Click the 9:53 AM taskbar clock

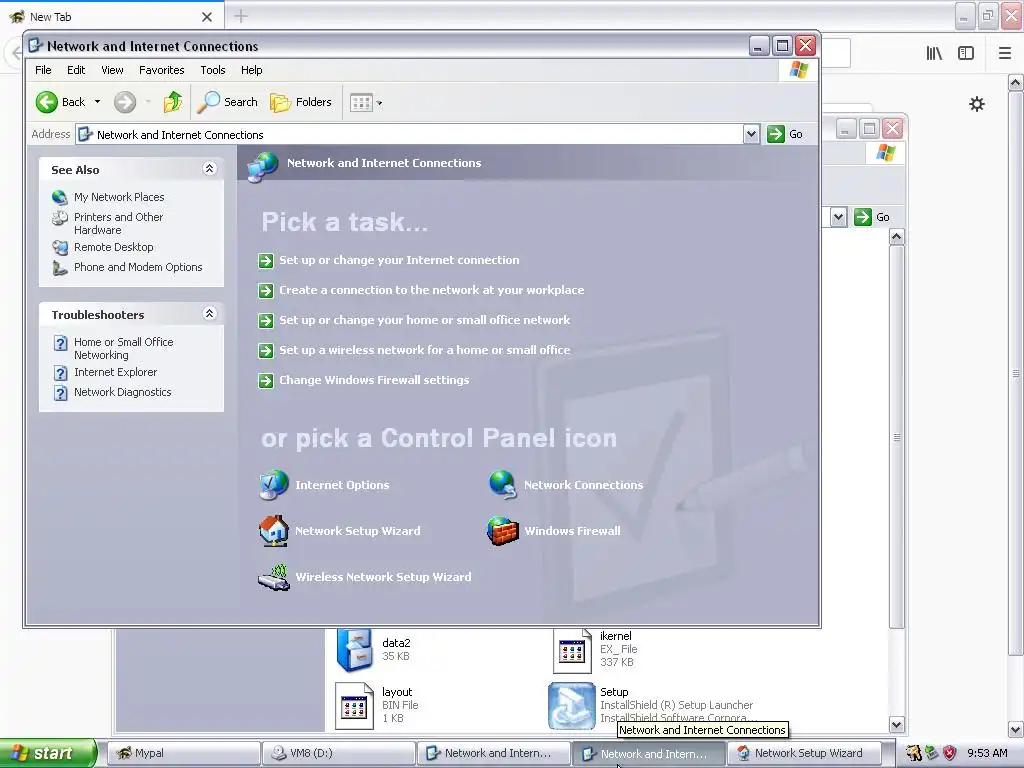click(987, 753)
